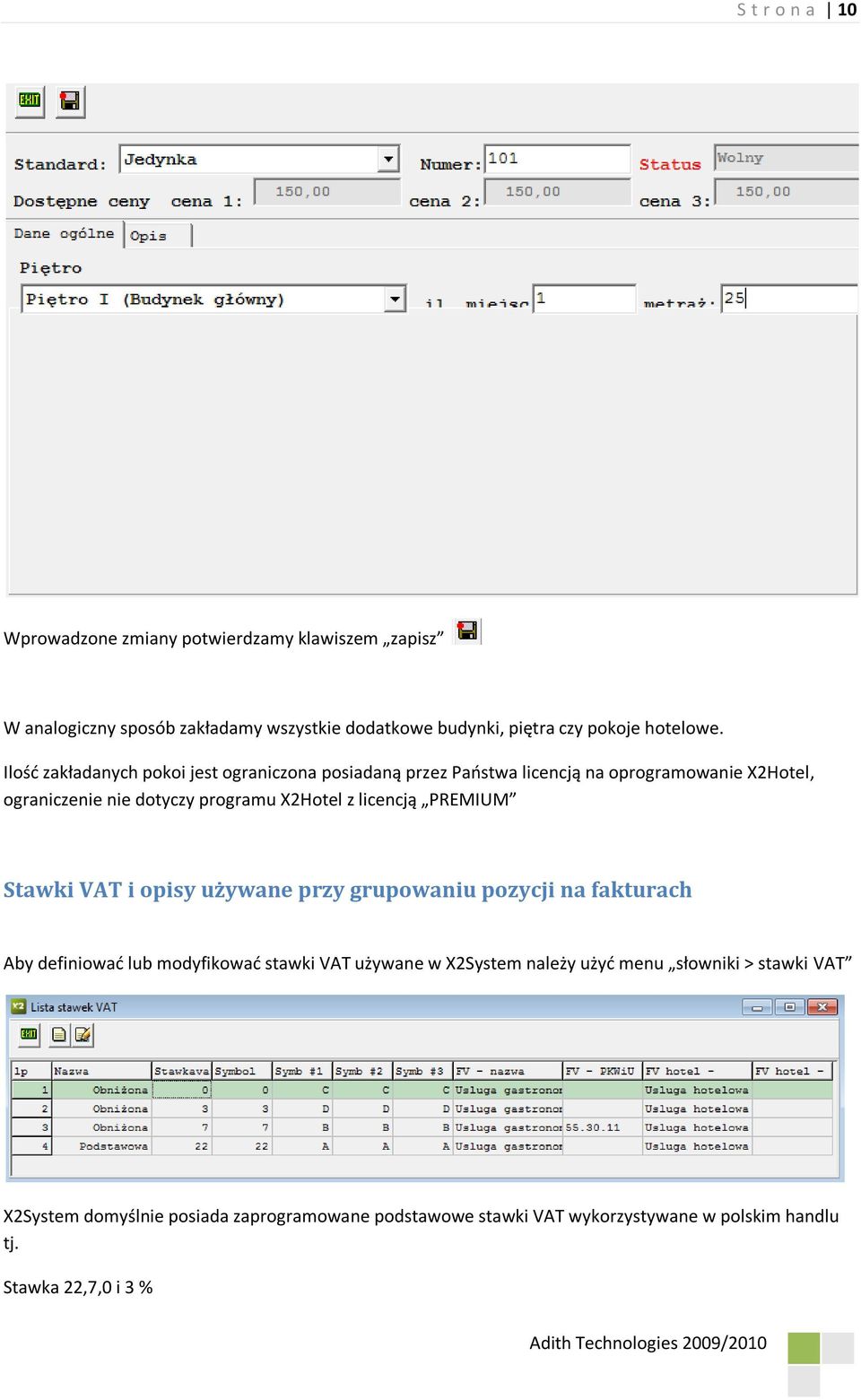
Task: Select row 1 Obniżona with rate 0
Action: click(x=422, y=1091)
